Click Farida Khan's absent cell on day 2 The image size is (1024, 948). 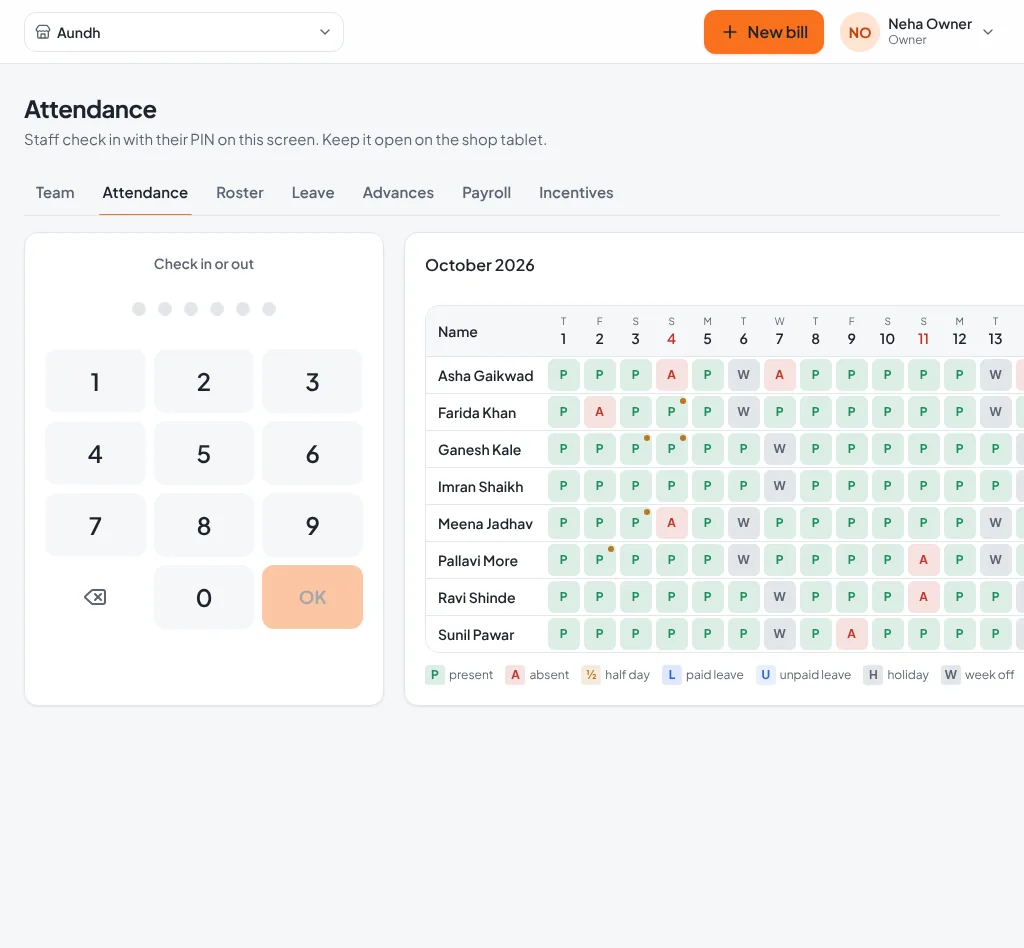tap(600, 412)
